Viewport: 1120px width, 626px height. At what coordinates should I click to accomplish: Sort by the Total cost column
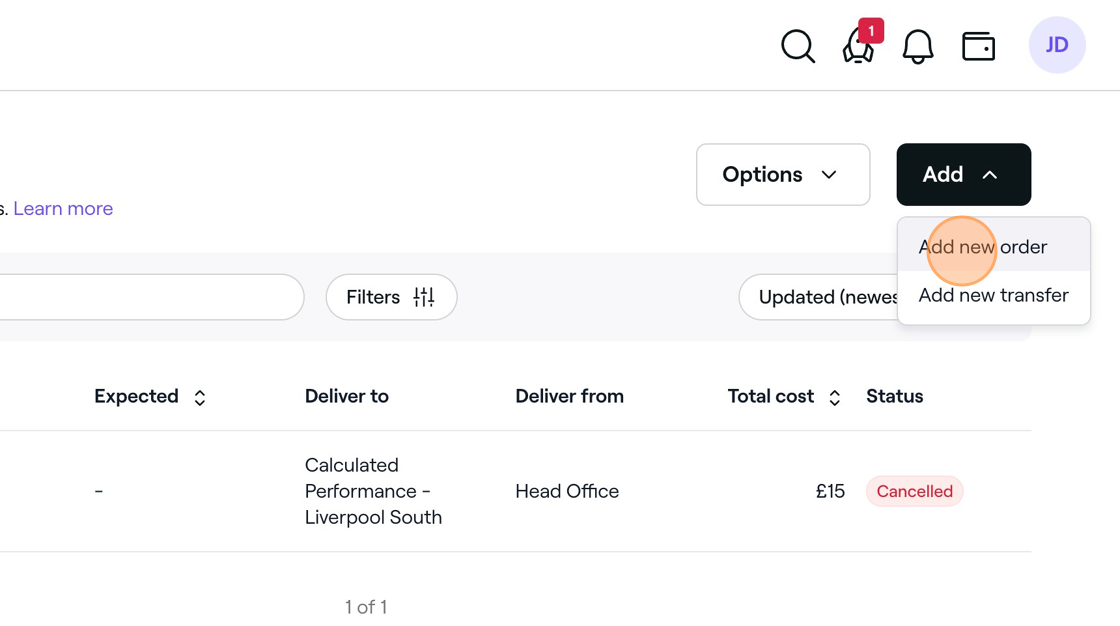coord(784,397)
